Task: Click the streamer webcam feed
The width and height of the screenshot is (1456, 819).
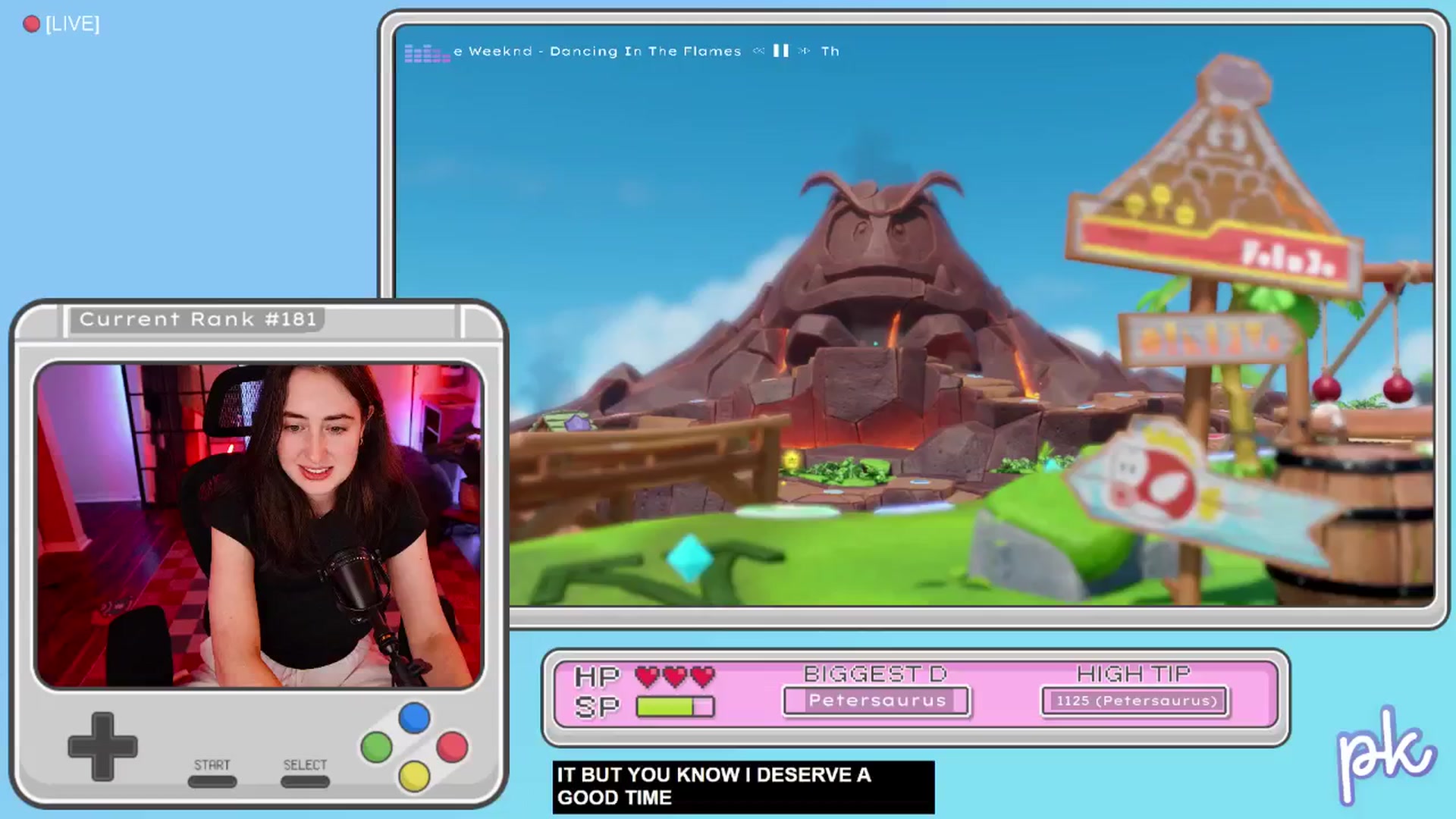Action: 259,526
